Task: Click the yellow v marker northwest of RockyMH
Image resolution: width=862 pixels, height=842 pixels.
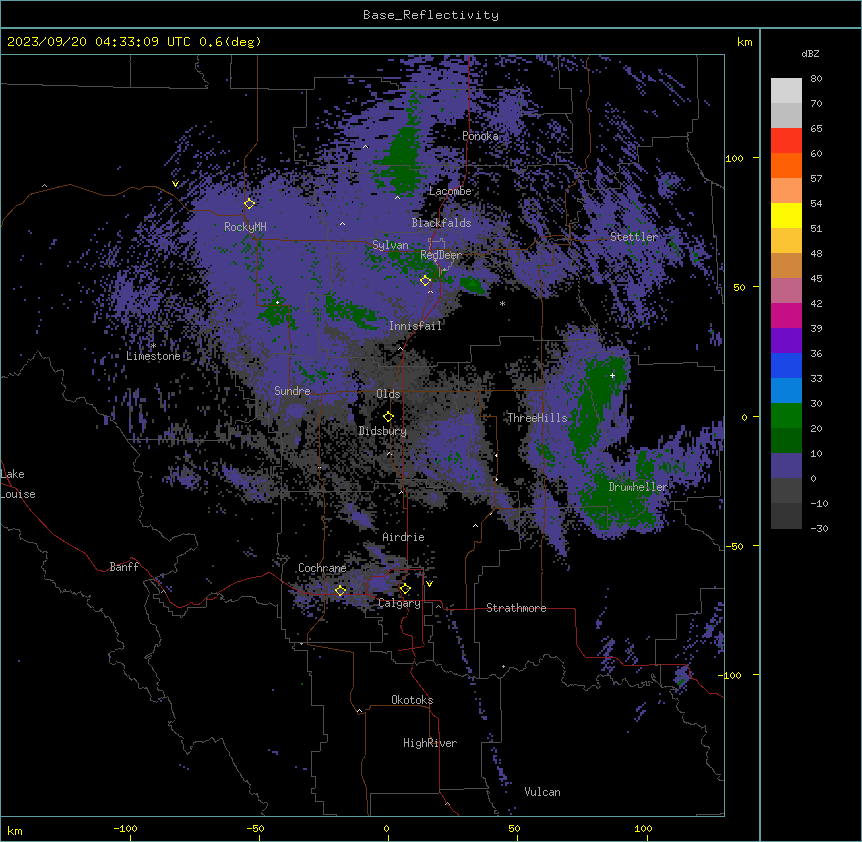Action: pyautogui.click(x=175, y=184)
